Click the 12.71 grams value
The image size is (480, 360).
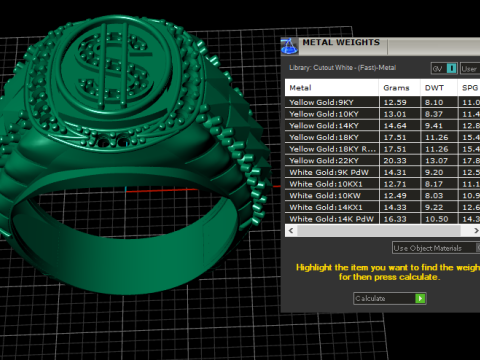395,184
